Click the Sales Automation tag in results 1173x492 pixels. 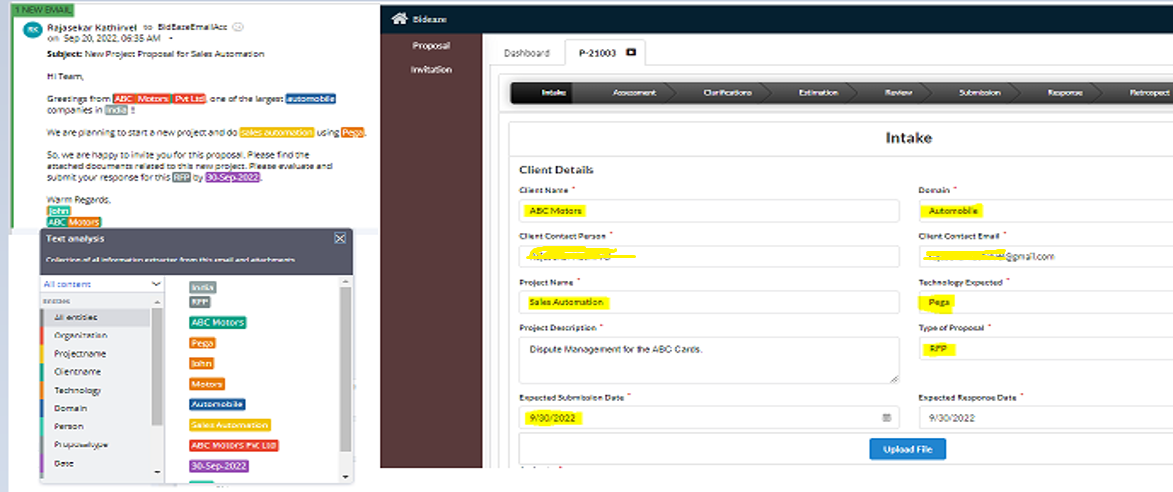[x=230, y=425]
